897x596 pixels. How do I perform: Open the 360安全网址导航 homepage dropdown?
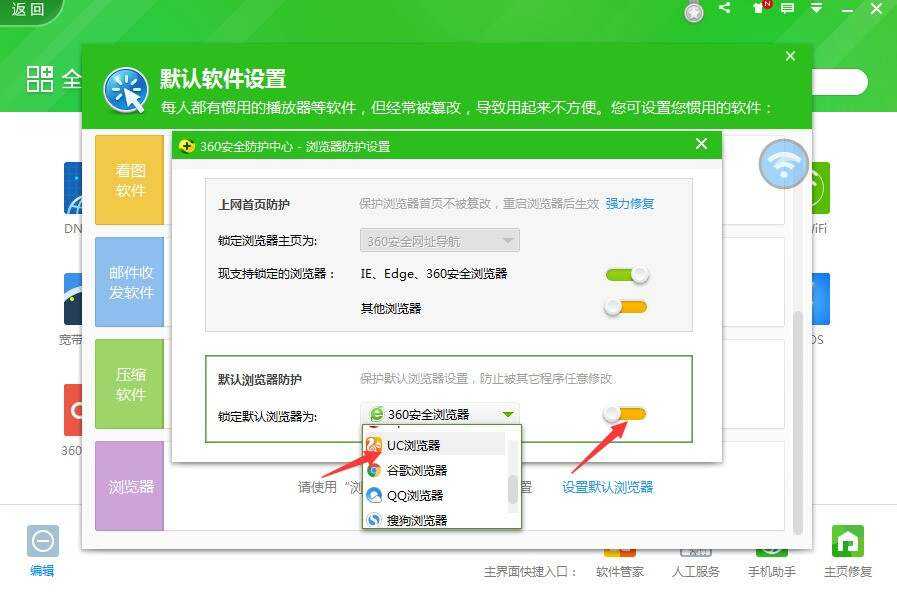(440, 241)
